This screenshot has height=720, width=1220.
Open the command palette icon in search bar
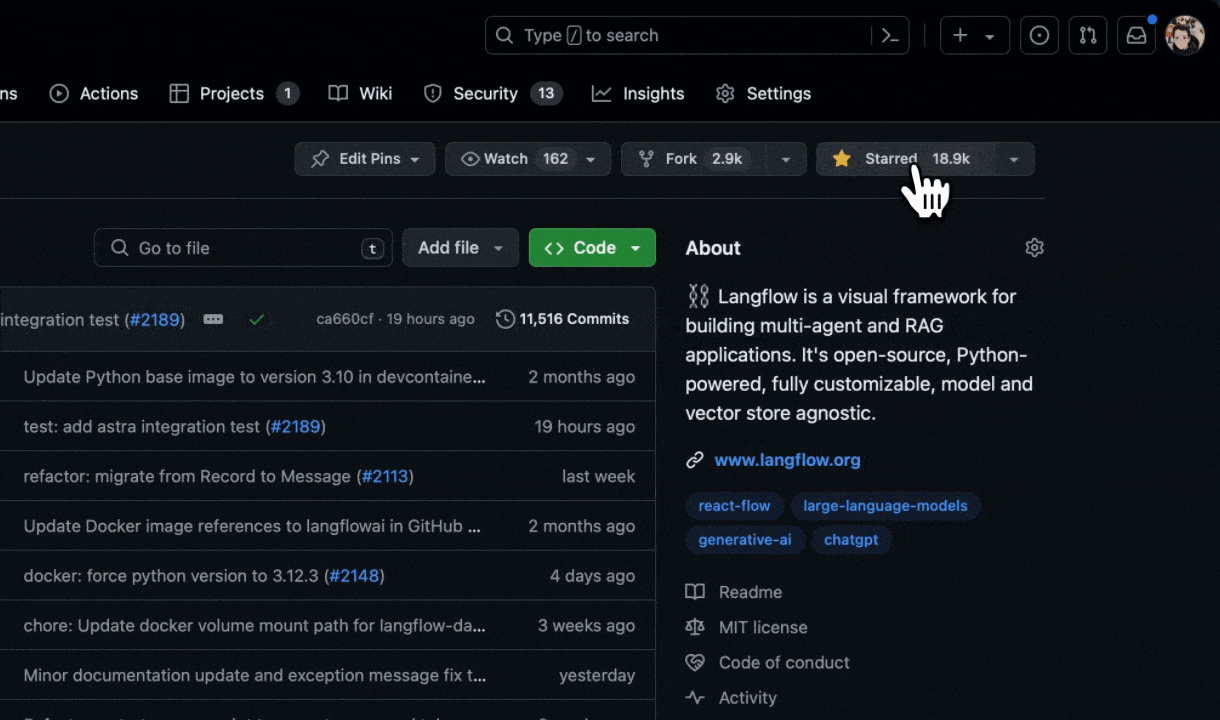coord(890,35)
